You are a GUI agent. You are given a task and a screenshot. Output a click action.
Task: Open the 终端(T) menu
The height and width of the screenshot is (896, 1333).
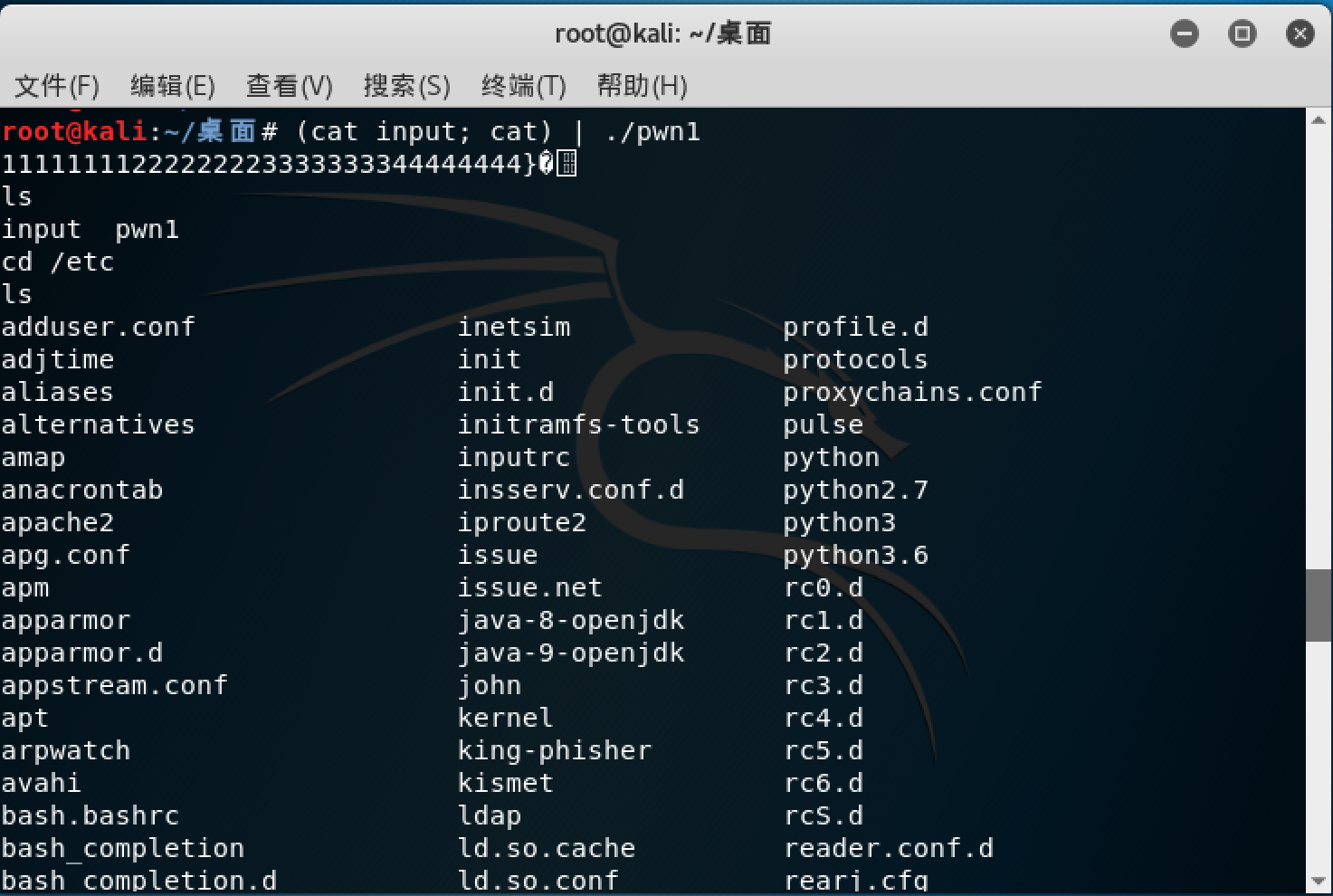click(x=524, y=86)
